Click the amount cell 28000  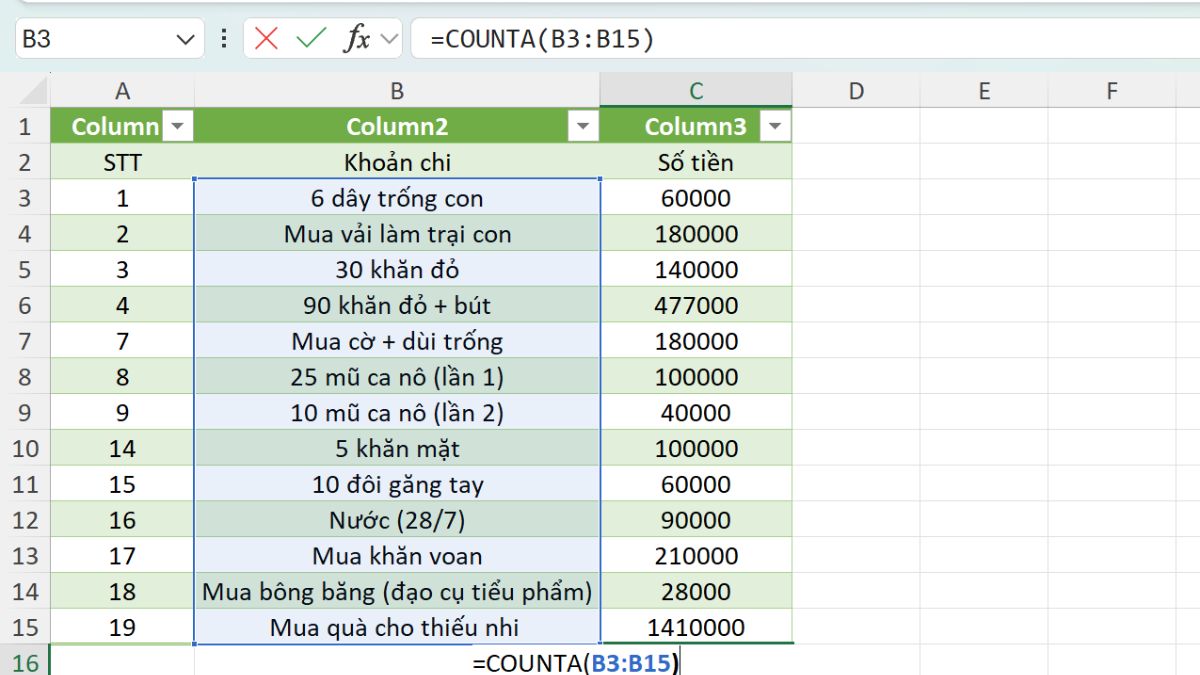click(696, 591)
